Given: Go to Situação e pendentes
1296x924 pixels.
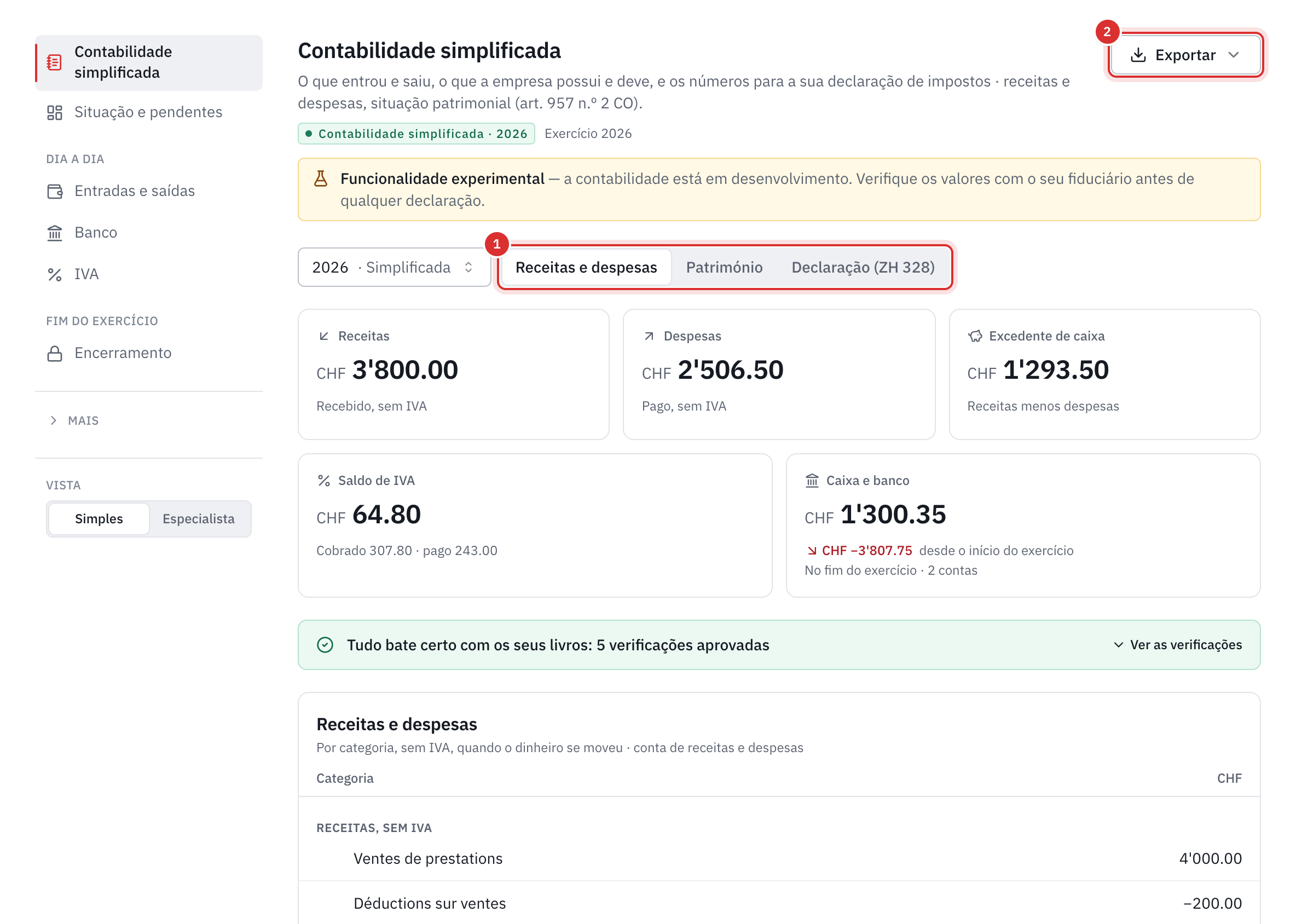Looking at the screenshot, I should coord(149,112).
